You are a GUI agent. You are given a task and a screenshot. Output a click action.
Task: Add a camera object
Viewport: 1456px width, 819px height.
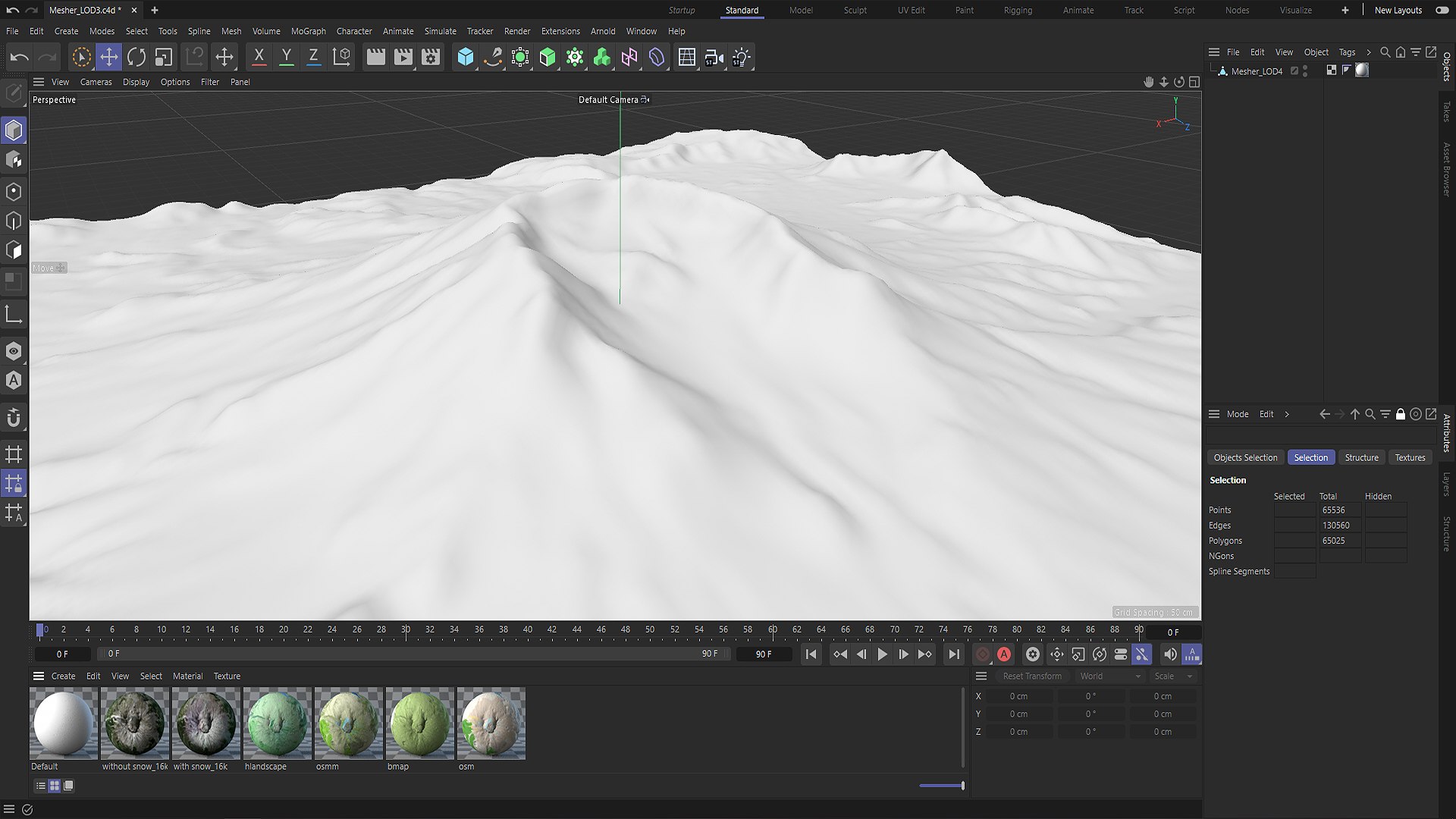(714, 57)
